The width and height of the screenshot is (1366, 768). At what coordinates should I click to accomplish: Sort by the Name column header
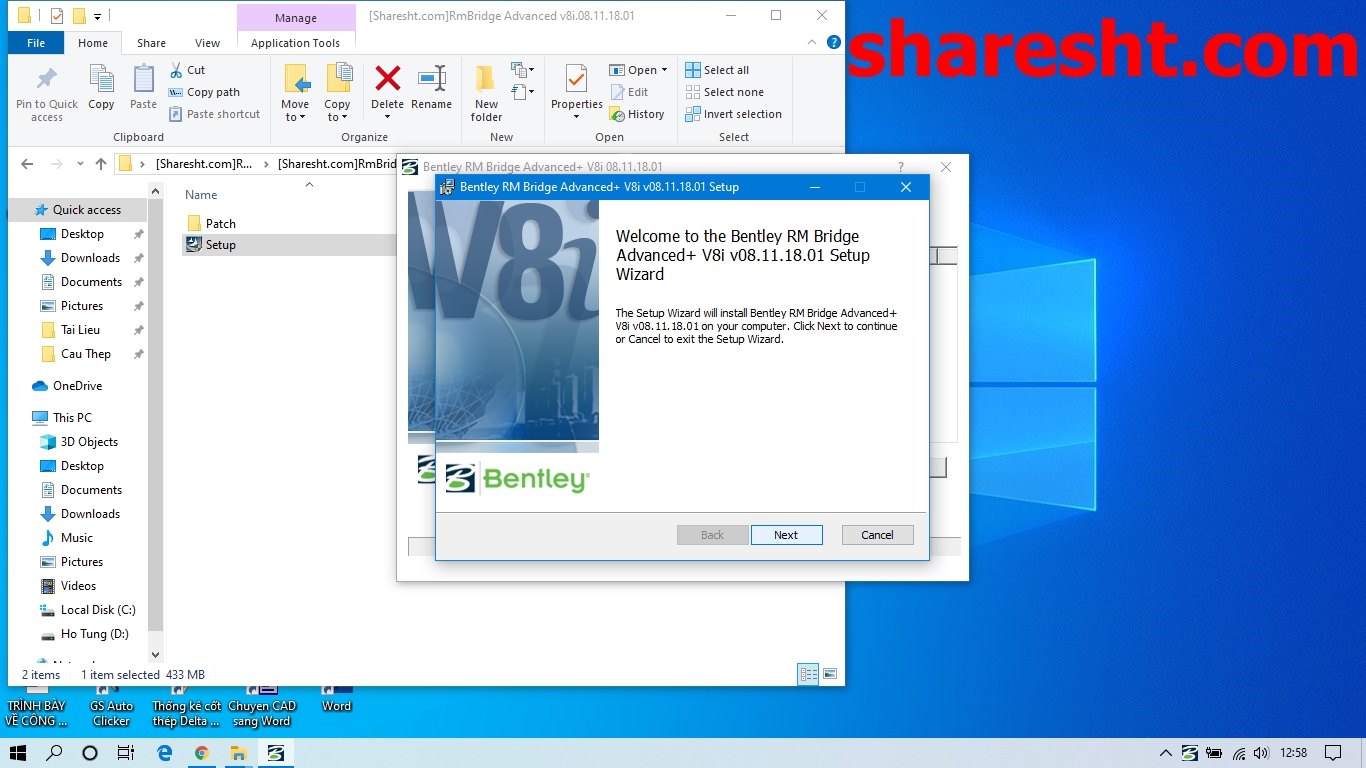(201, 195)
